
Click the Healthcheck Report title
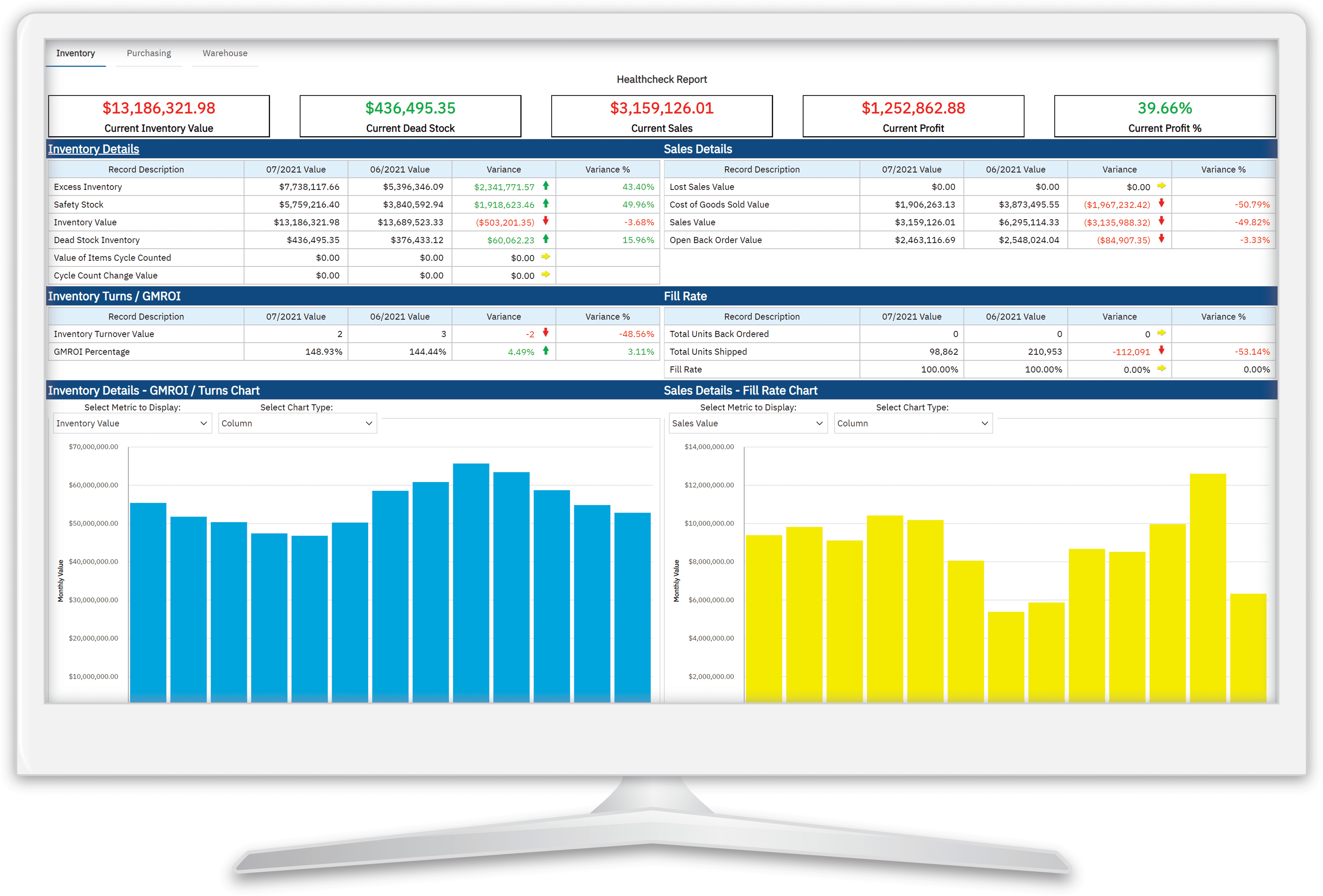pyautogui.click(x=661, y=79)
